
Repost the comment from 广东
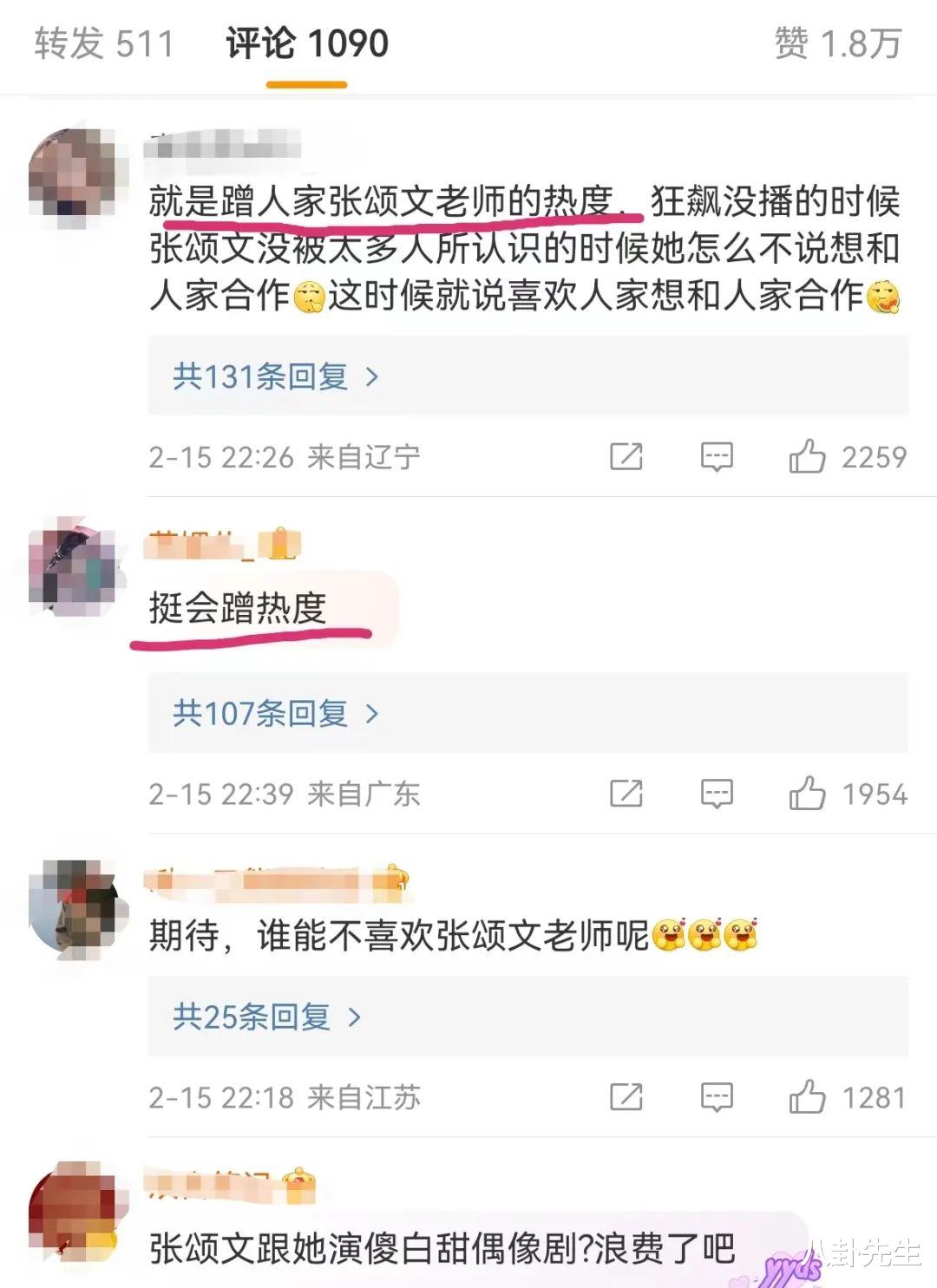tap(626, 794)
